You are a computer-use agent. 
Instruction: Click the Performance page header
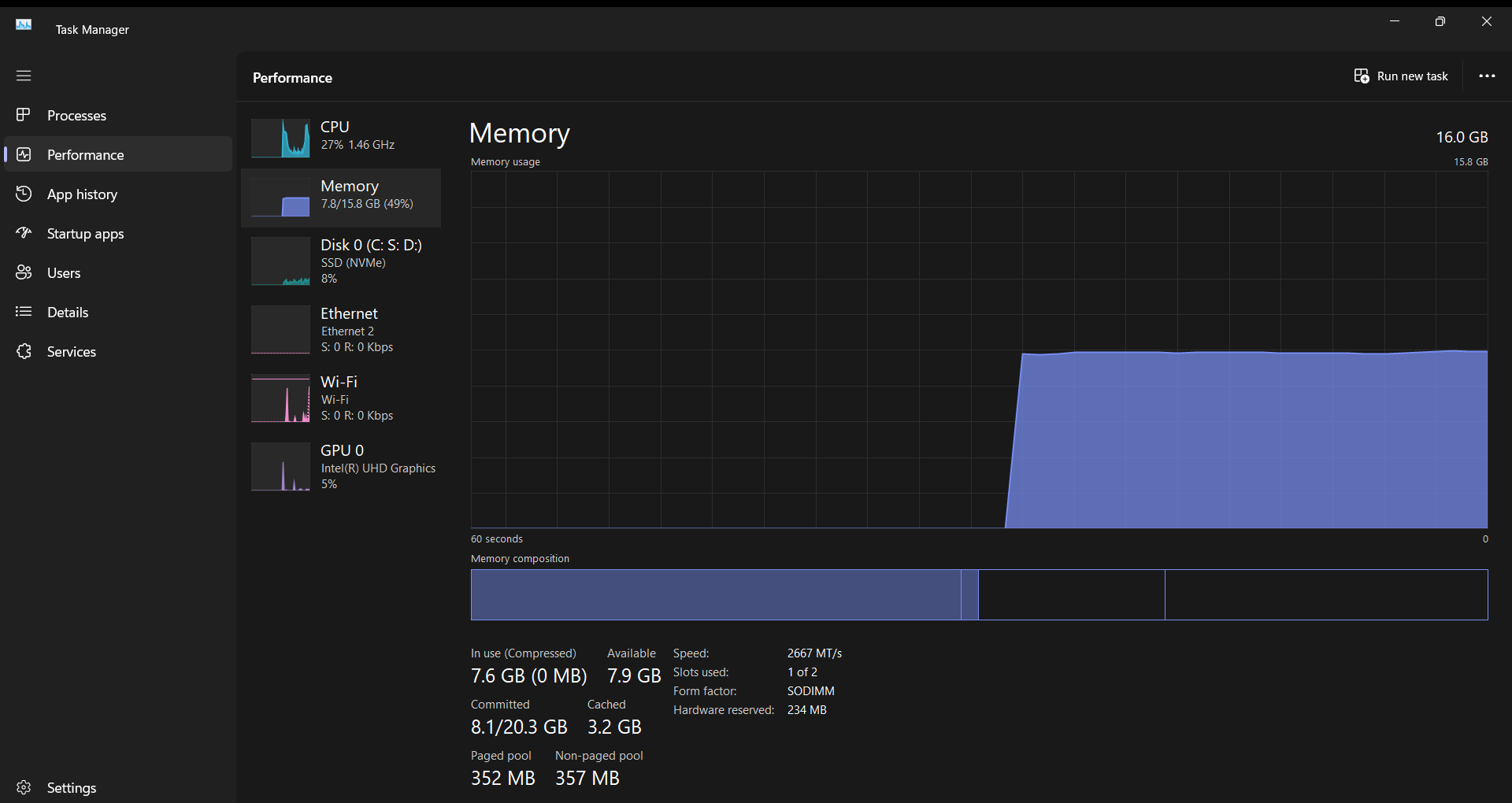click(292, 78)
